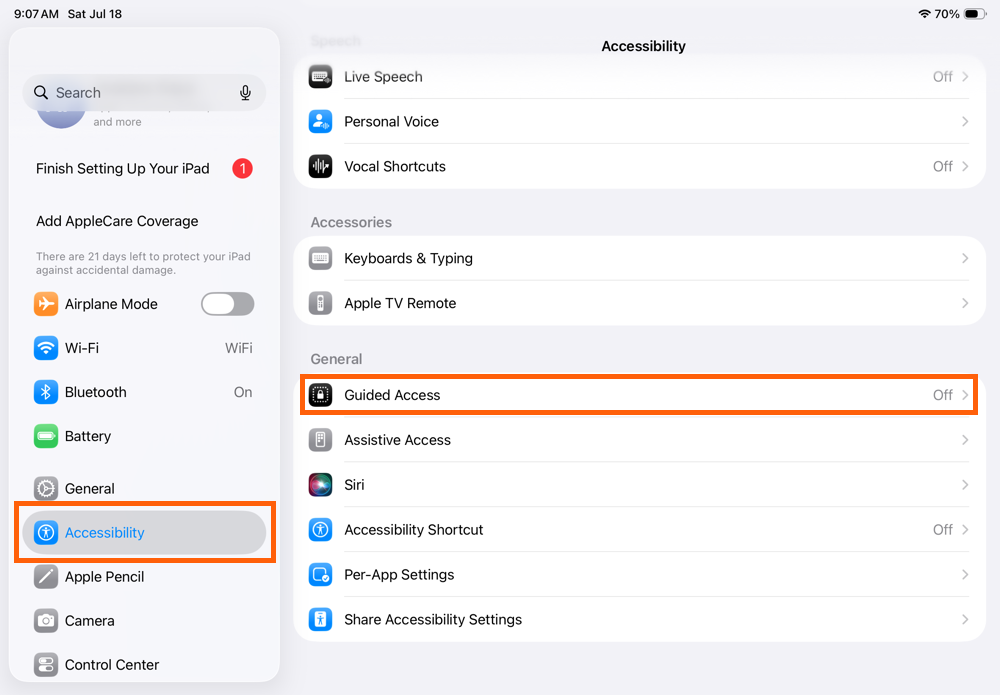This screenshot has width=1000, height=695.
Task: Select Apple Pencil label in sidebar
Action: pyautogui.click(x=105, y=576)
